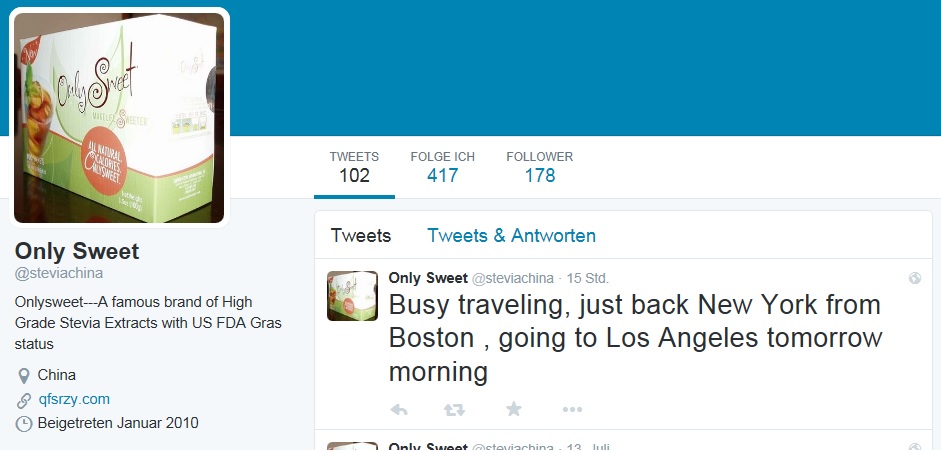Image resolution: width=941 pixels, height=452 pixels.
Task: Click the location pin icon beside China
Action: pos(24,376)
